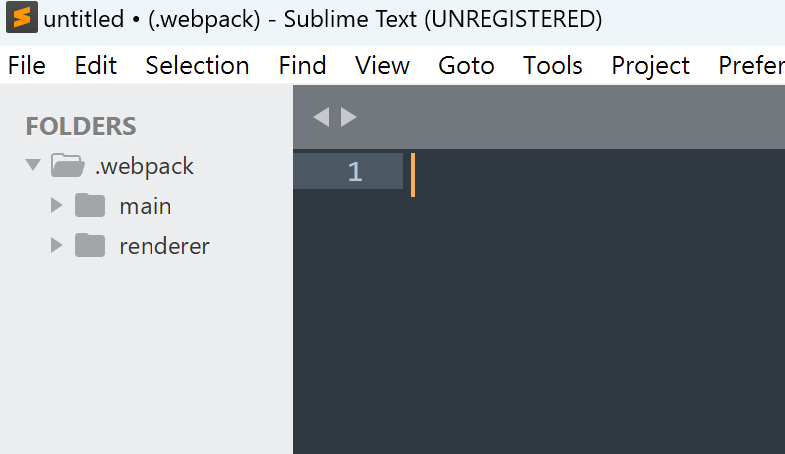This screenshot has width=785, height=454.
Task: Click the Sublime Text logo in the title bar
Action: [22, 17]
